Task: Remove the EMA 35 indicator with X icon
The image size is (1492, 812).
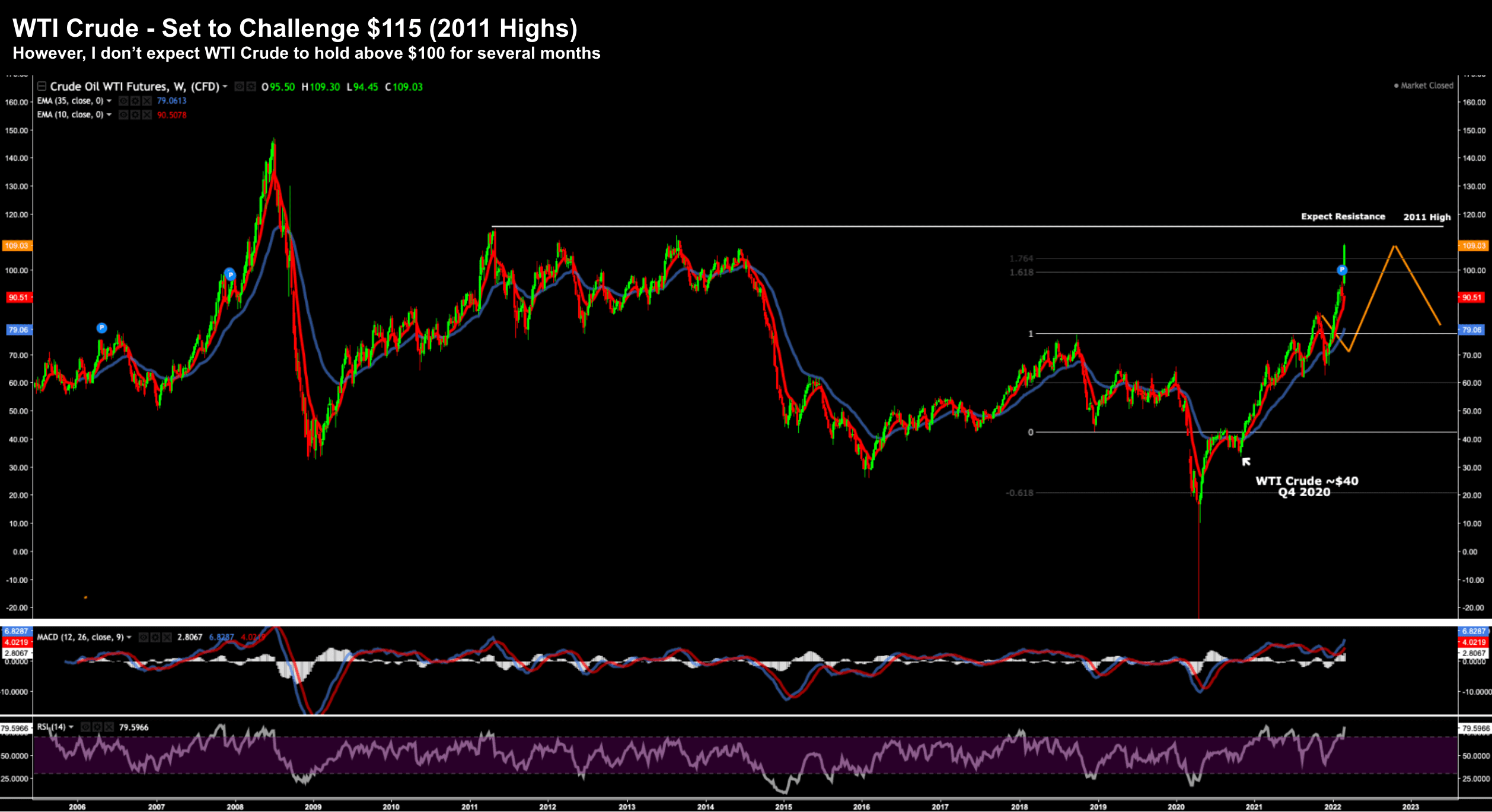Action: (147, 101)
